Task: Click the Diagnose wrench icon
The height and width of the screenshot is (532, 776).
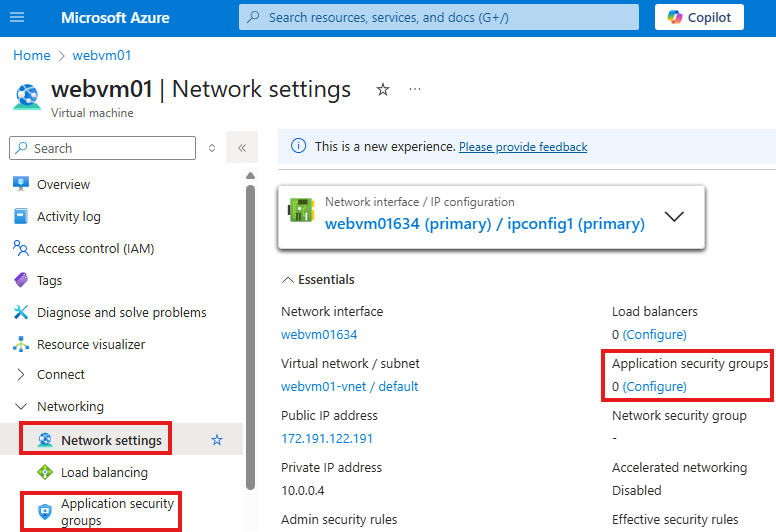Action: [x=21, y=312]
